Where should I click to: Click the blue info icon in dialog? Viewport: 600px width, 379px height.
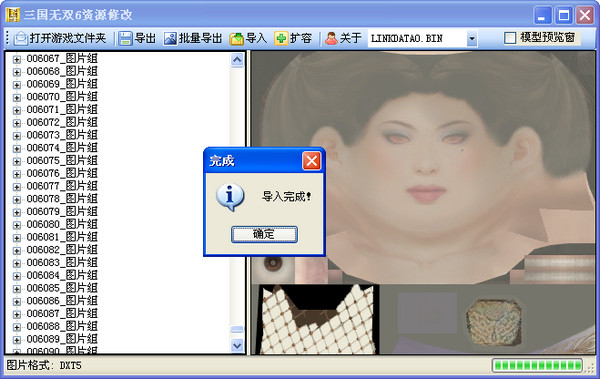pos(230,197)
